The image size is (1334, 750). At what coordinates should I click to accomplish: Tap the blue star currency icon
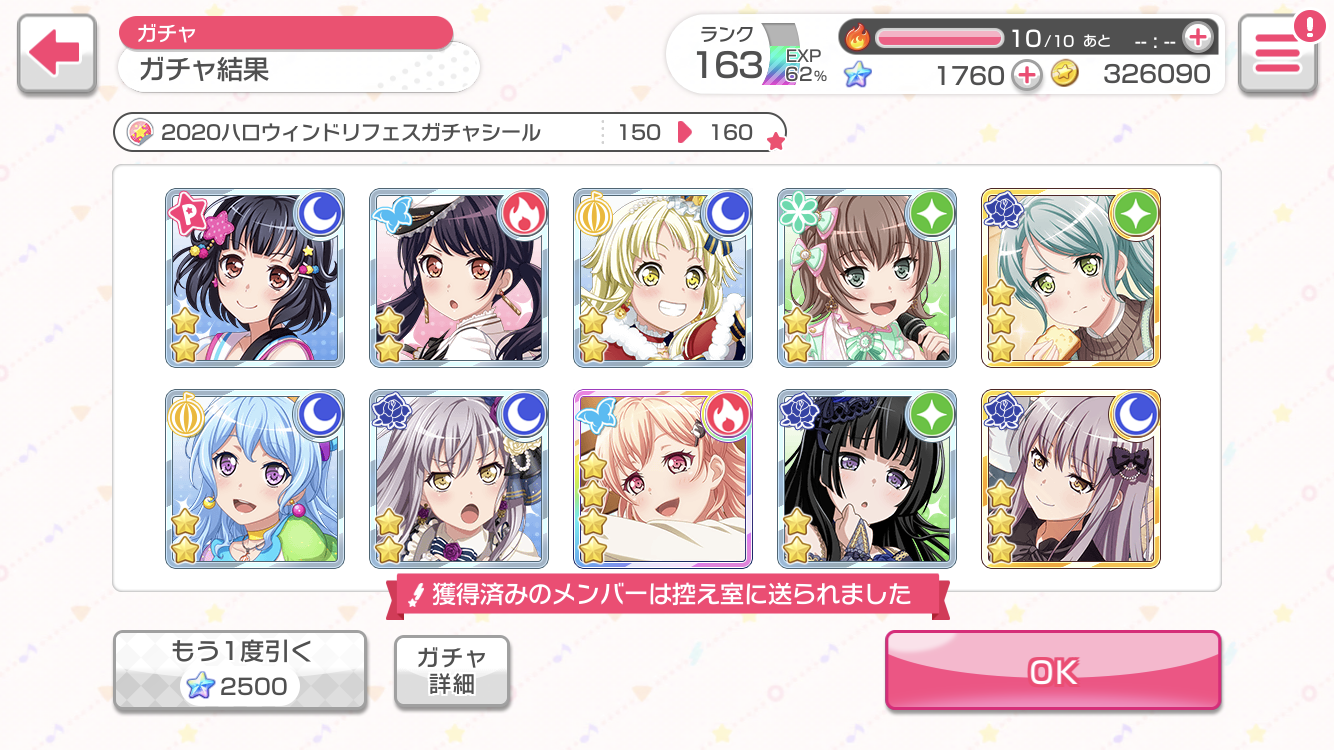[x=857, y=74]
